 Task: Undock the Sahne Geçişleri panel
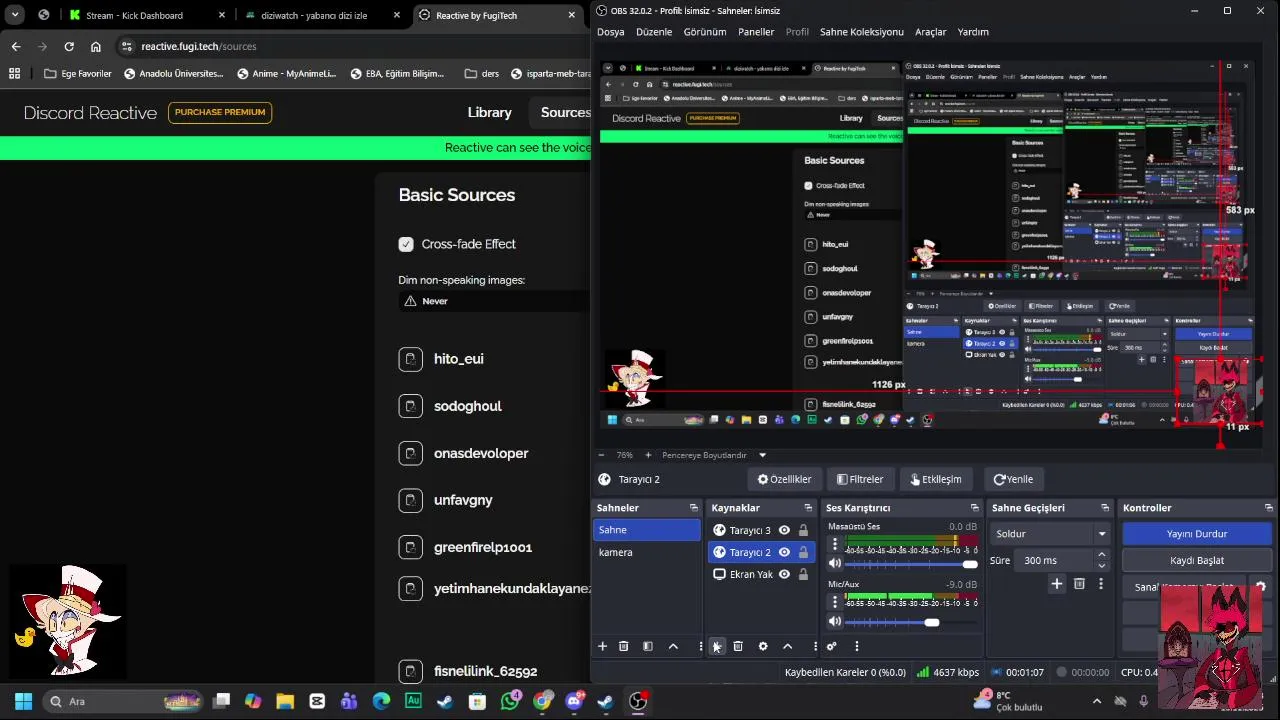pos(1105,508)
